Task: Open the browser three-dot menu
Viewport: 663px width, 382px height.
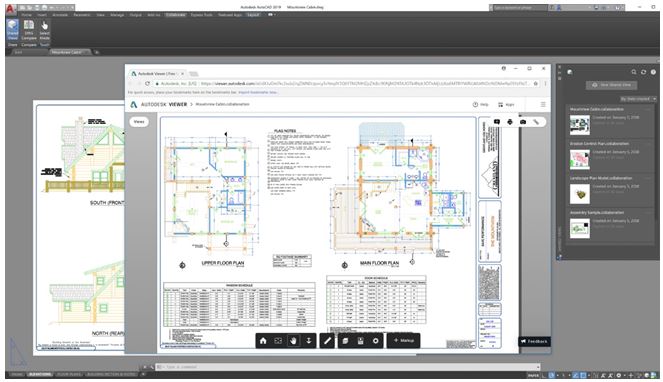Action: coord(545,83)
